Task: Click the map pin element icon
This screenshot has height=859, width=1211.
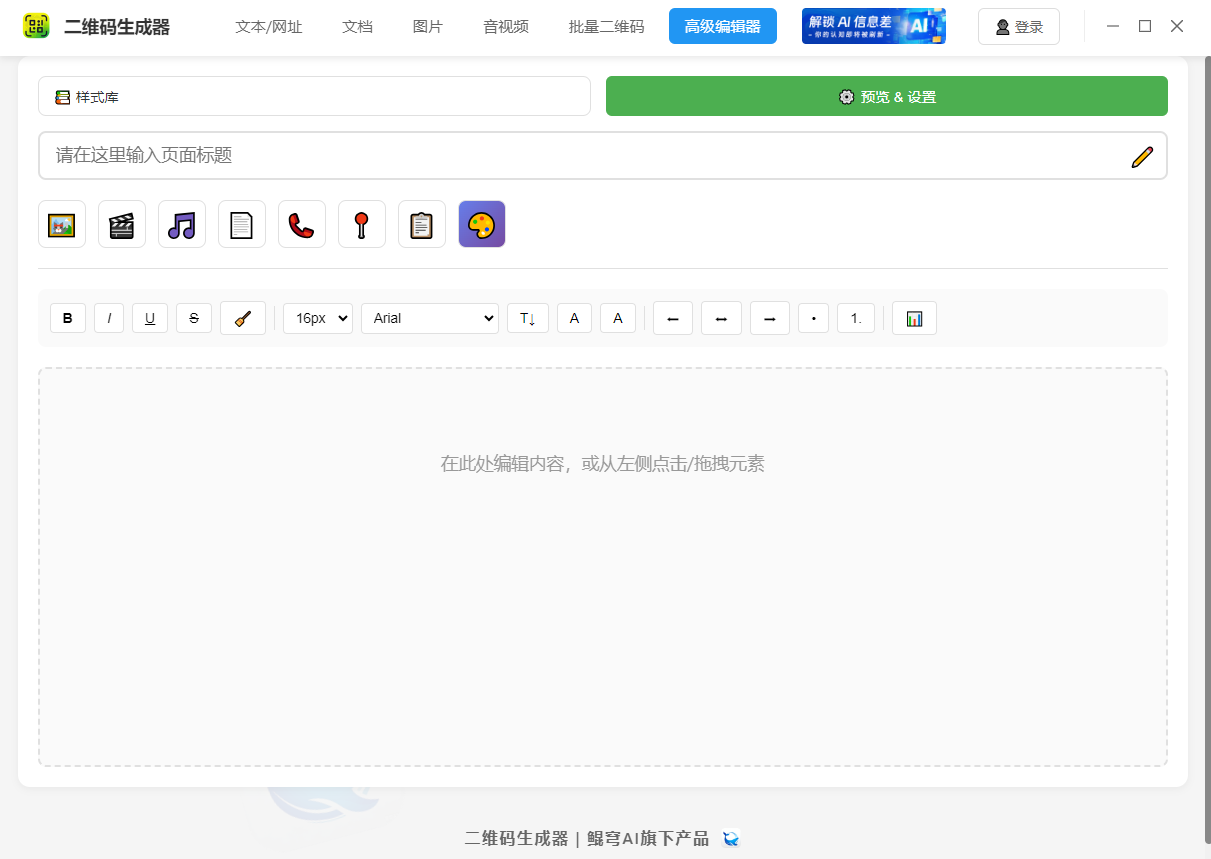Action: pyautogui.click(x=362, y=224)
